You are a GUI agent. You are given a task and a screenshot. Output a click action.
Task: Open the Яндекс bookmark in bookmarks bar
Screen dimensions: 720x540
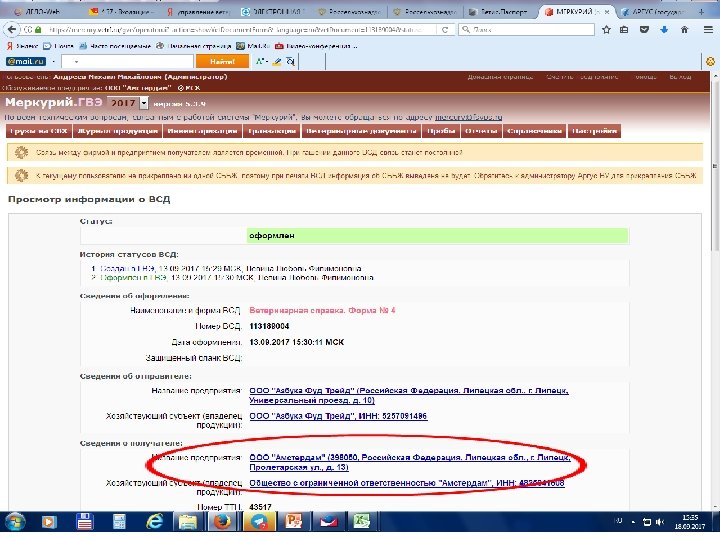(22, 46)
